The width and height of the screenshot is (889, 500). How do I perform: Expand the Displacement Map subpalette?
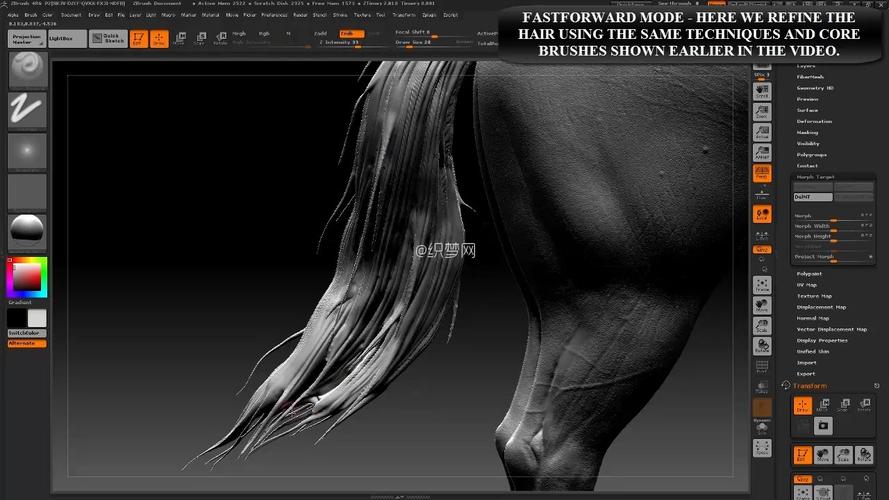point(821,307)
